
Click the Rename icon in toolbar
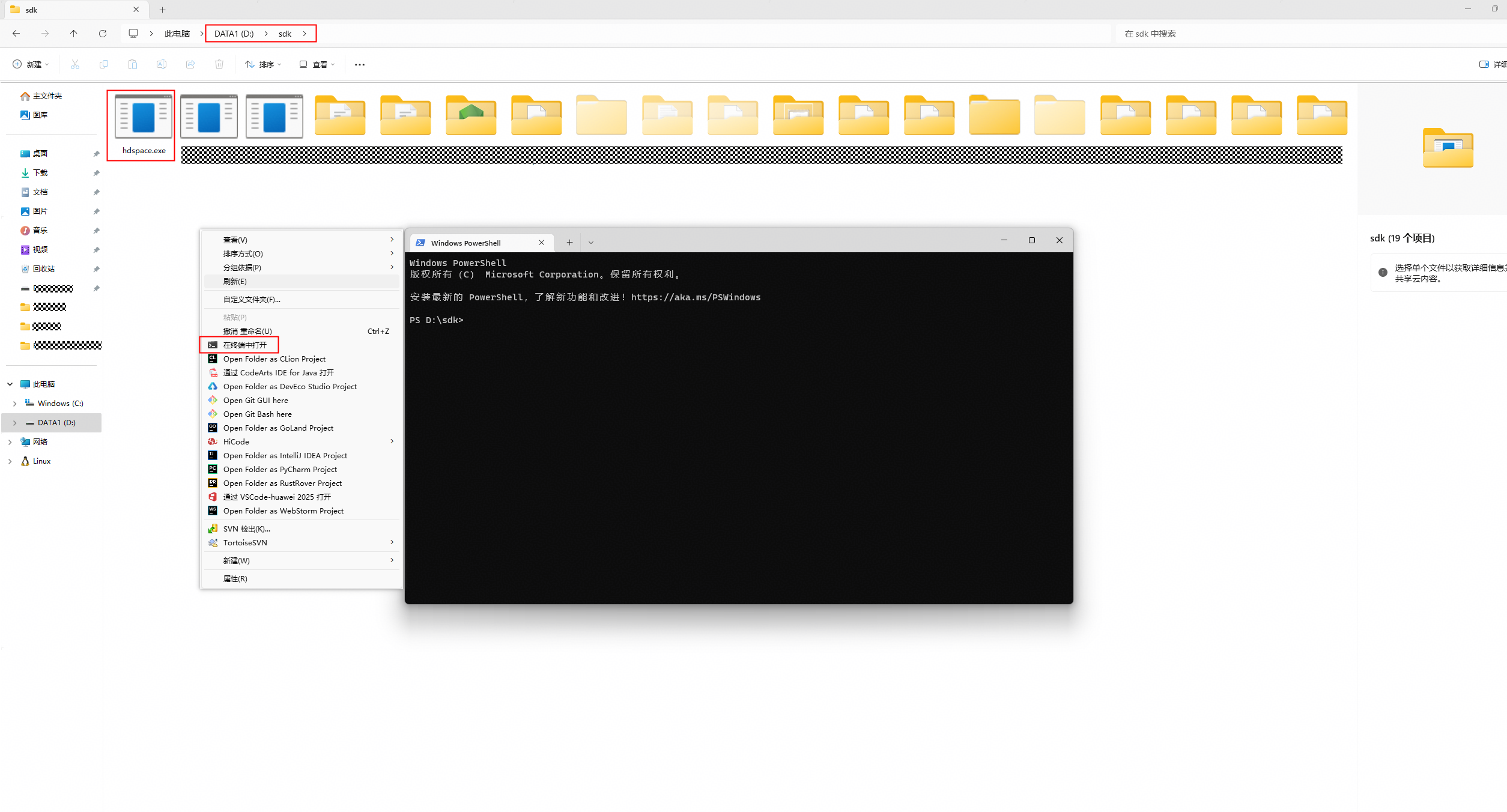162,64
